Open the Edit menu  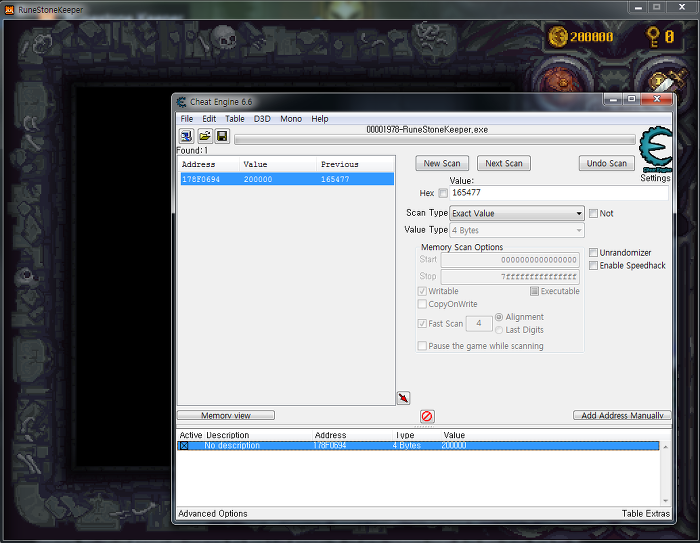[x=209, y=119]
